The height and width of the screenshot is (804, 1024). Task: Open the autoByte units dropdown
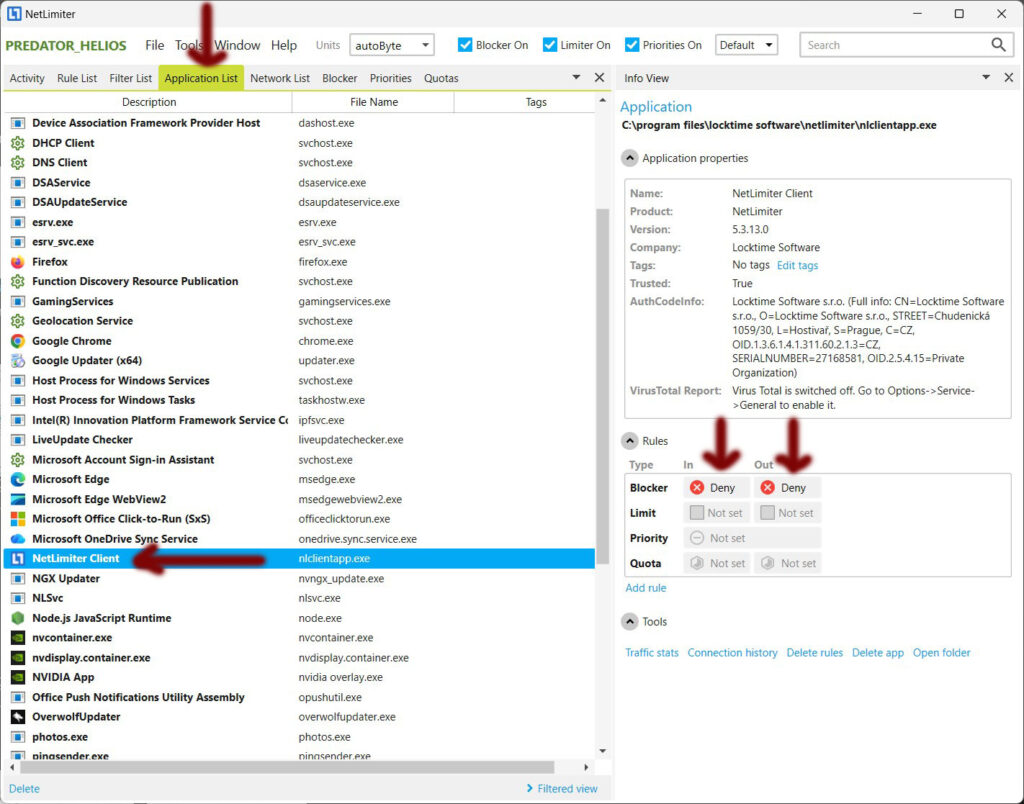click(x=391, y=45)
